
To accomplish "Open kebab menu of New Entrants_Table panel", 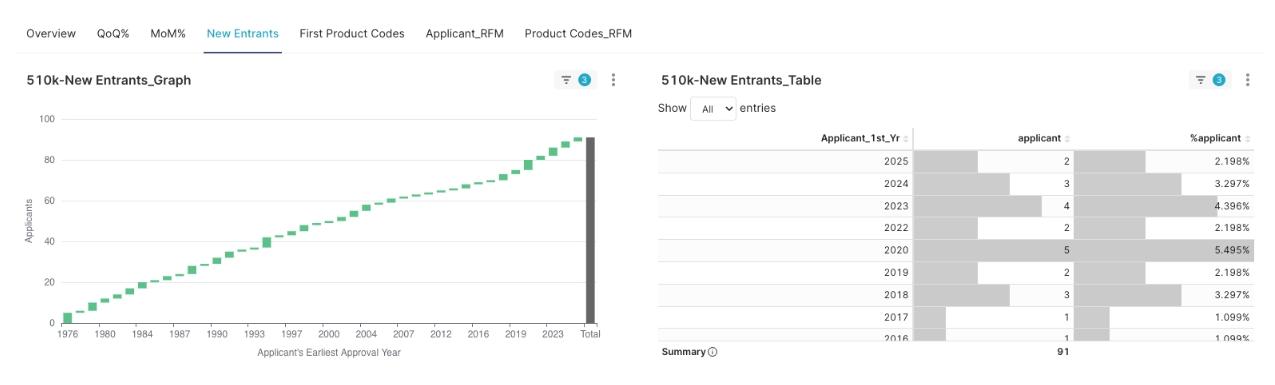I will tap(1248, 80).
